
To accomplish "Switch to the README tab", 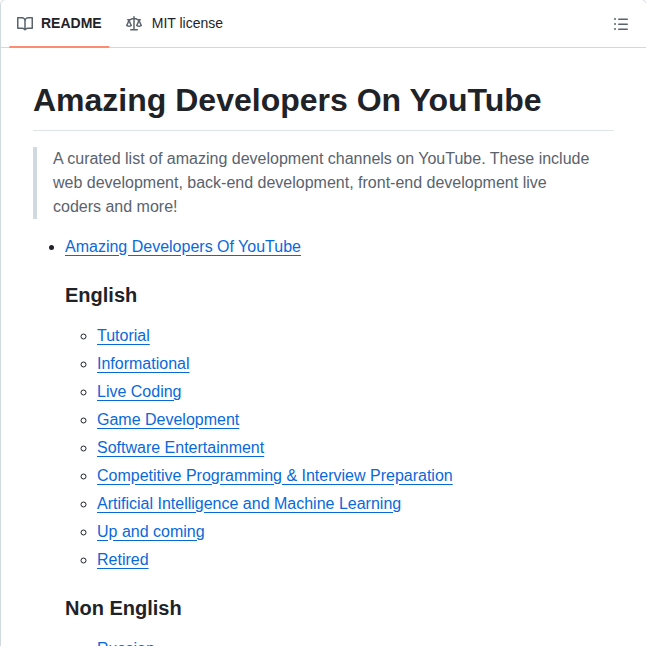I will click(59, 23).
